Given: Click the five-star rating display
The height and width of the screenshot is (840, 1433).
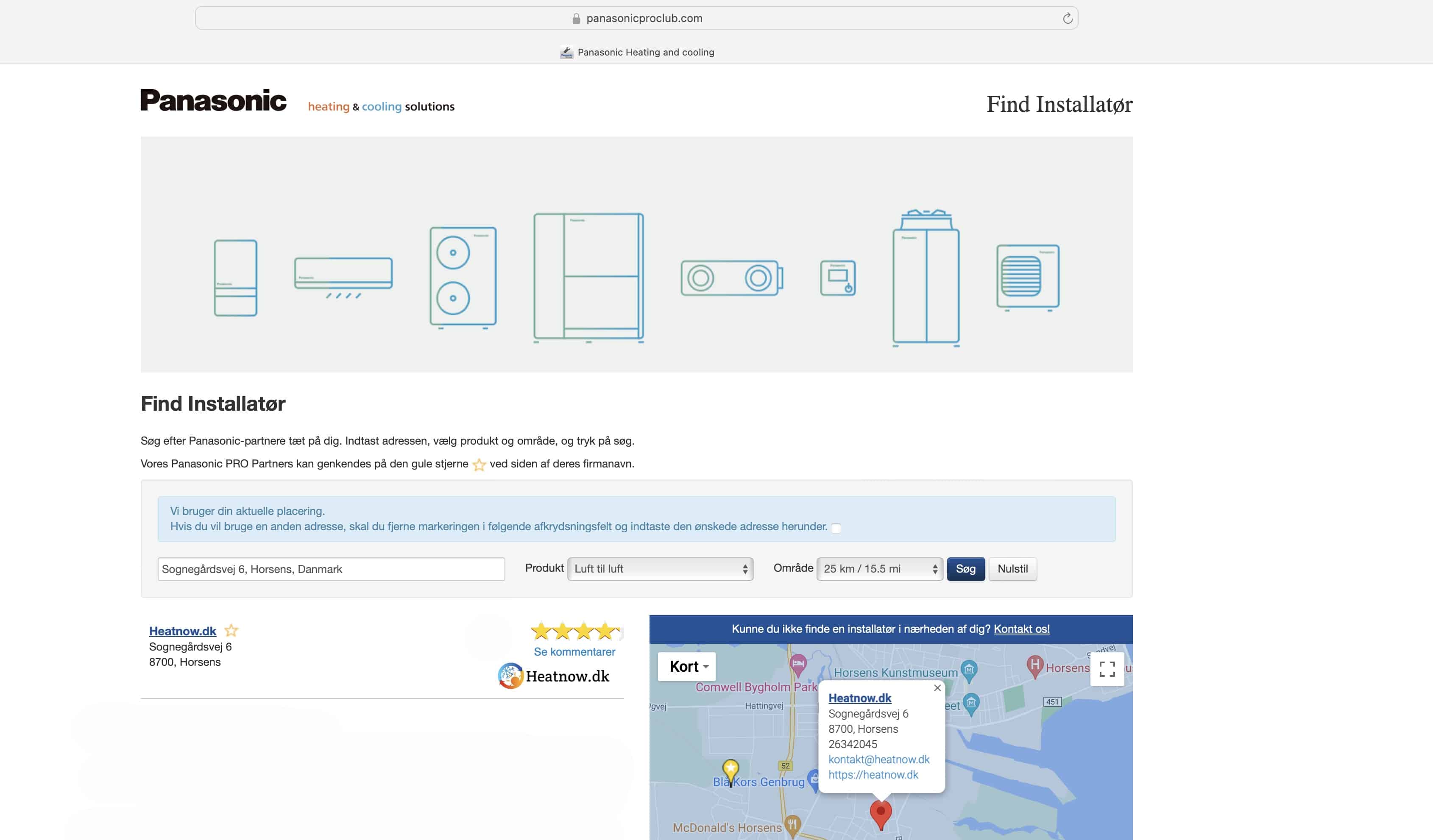Looking at the screenshot, I should click(x=575, y=631).
